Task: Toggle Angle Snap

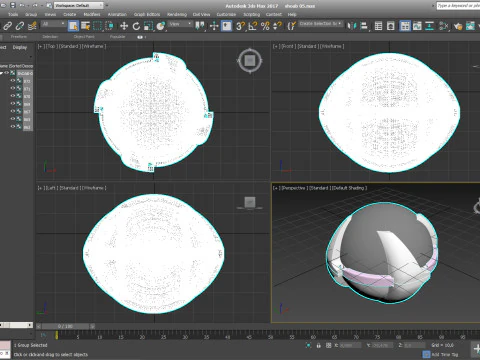Action: point(253,26)
